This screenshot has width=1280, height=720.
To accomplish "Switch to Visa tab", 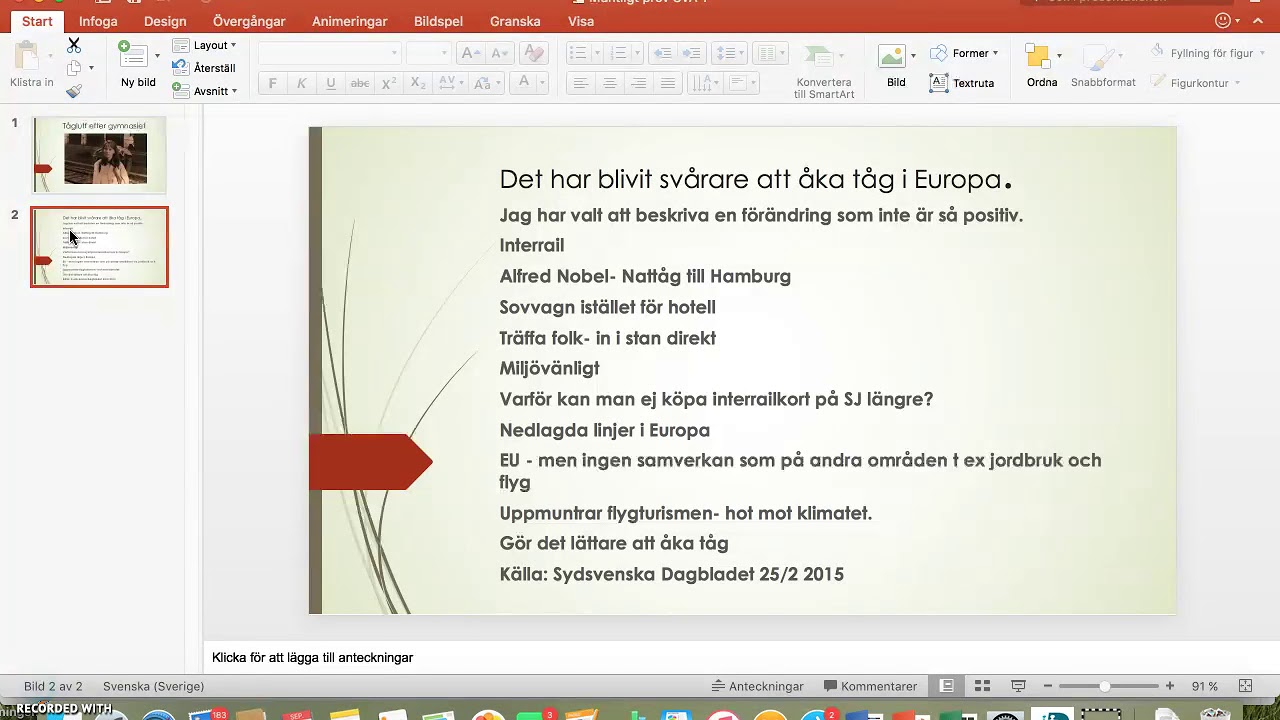I will point(581,21).
